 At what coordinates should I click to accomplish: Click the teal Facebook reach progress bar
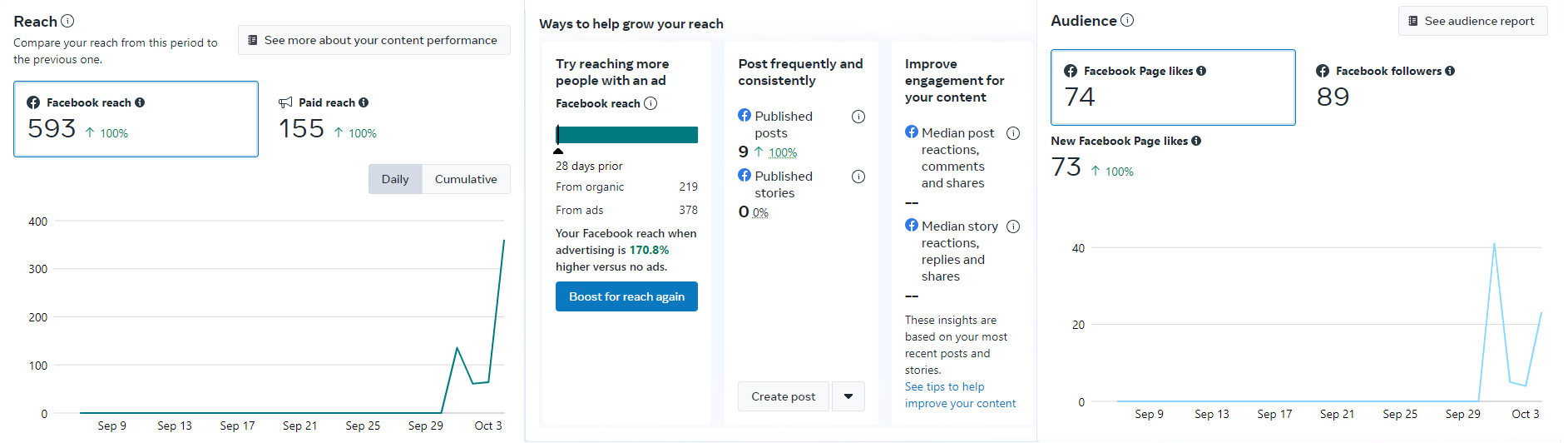(626, 135)
